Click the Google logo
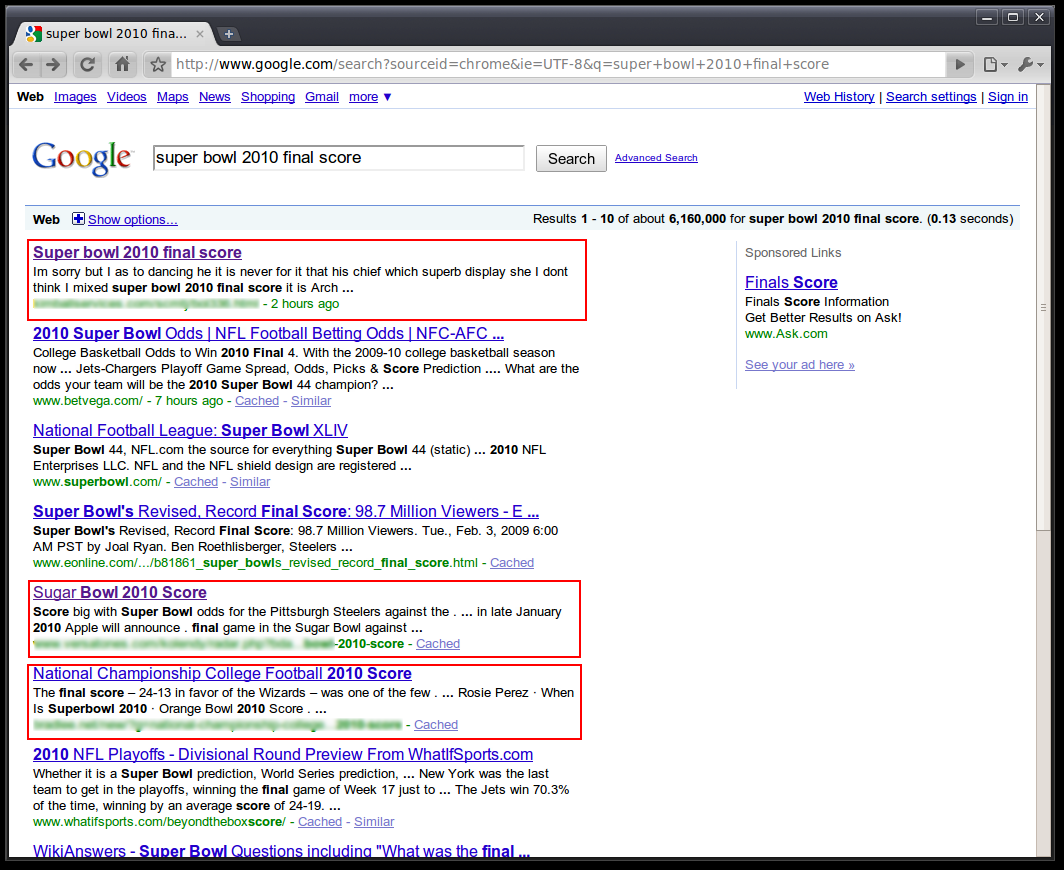 pyautogui.click(x=82, y=158)
